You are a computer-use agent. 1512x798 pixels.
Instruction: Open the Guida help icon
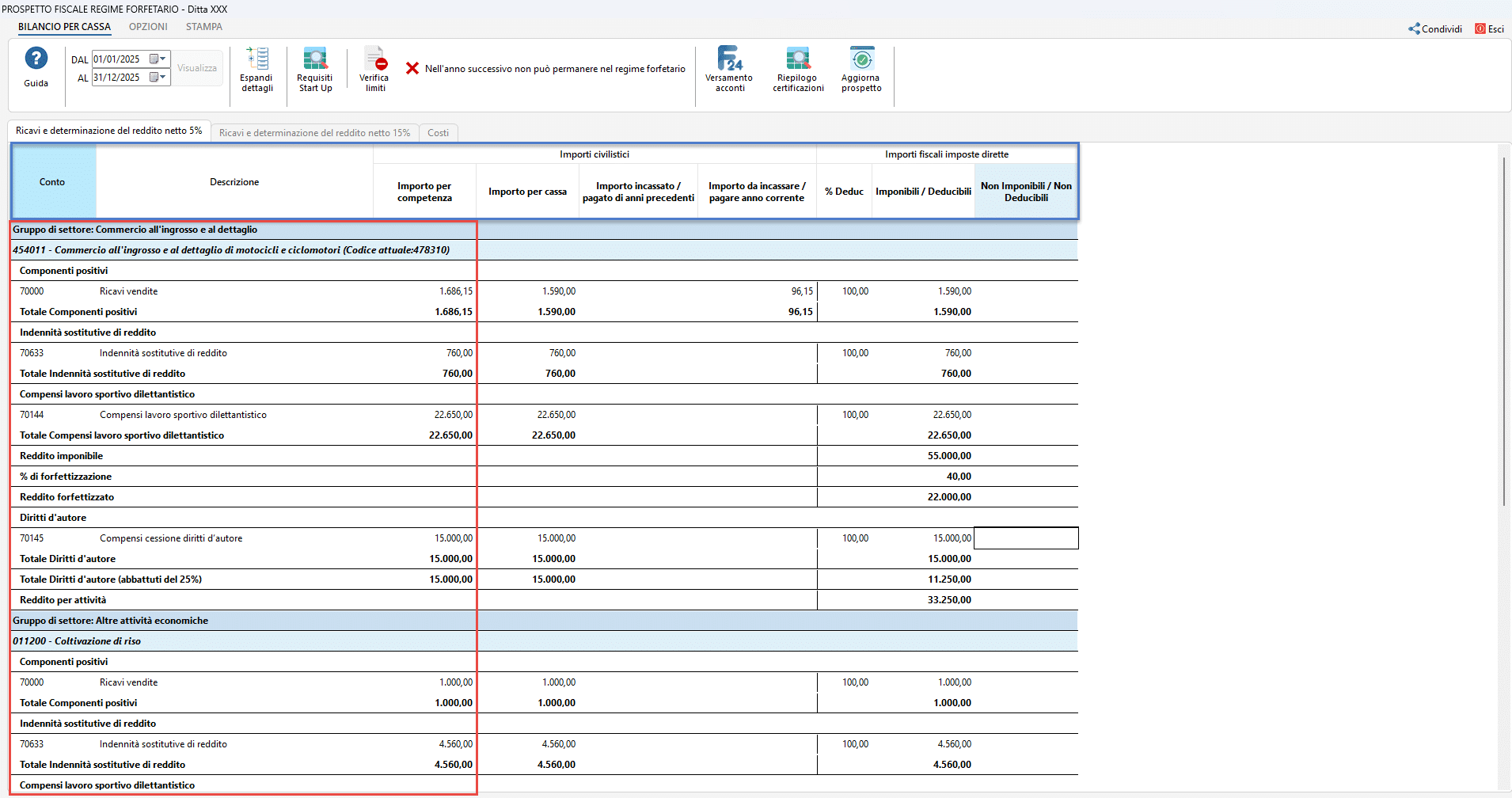36,59
